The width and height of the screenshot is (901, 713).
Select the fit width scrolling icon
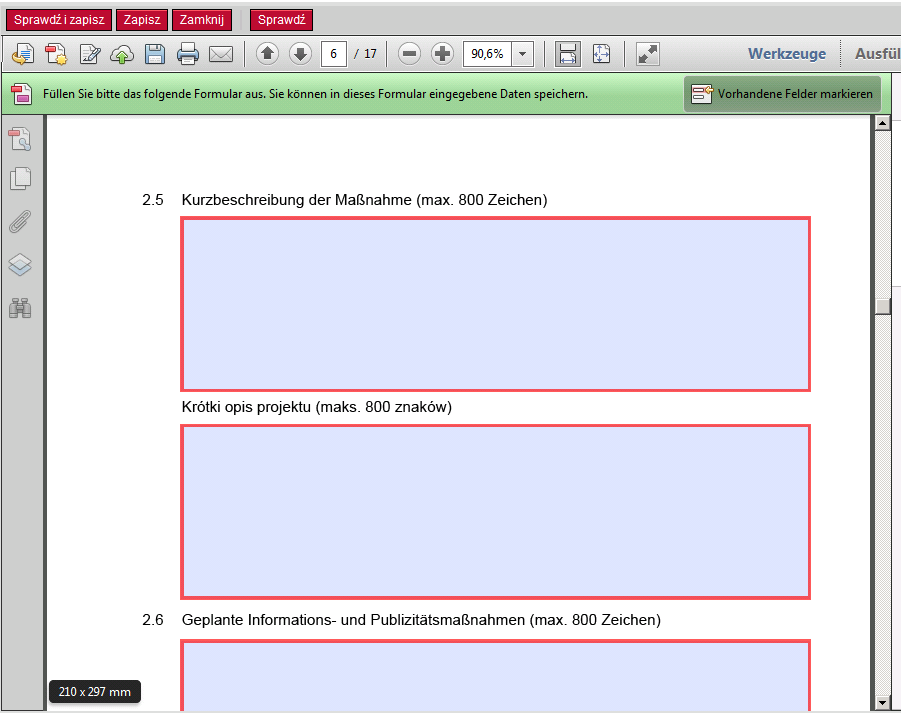click(567, 54)
